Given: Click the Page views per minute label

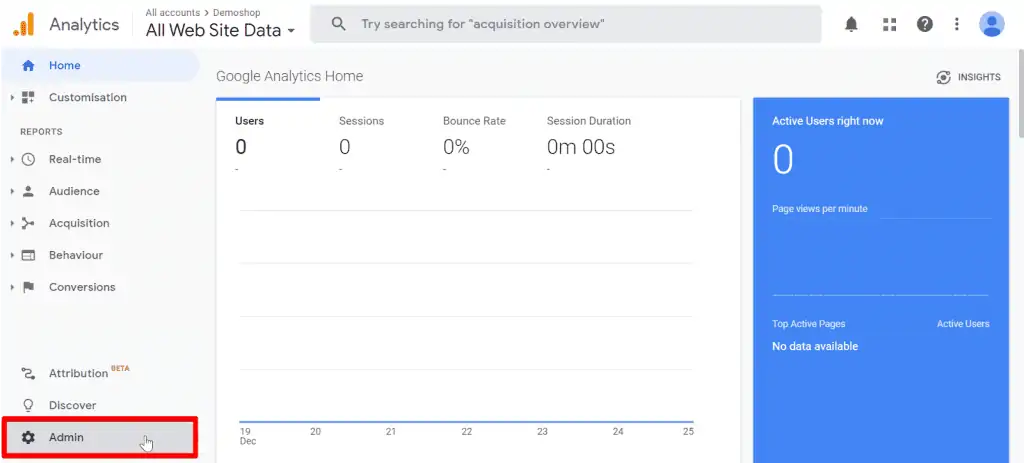Looking at the screenshot, I should click(x=820, y=209).
